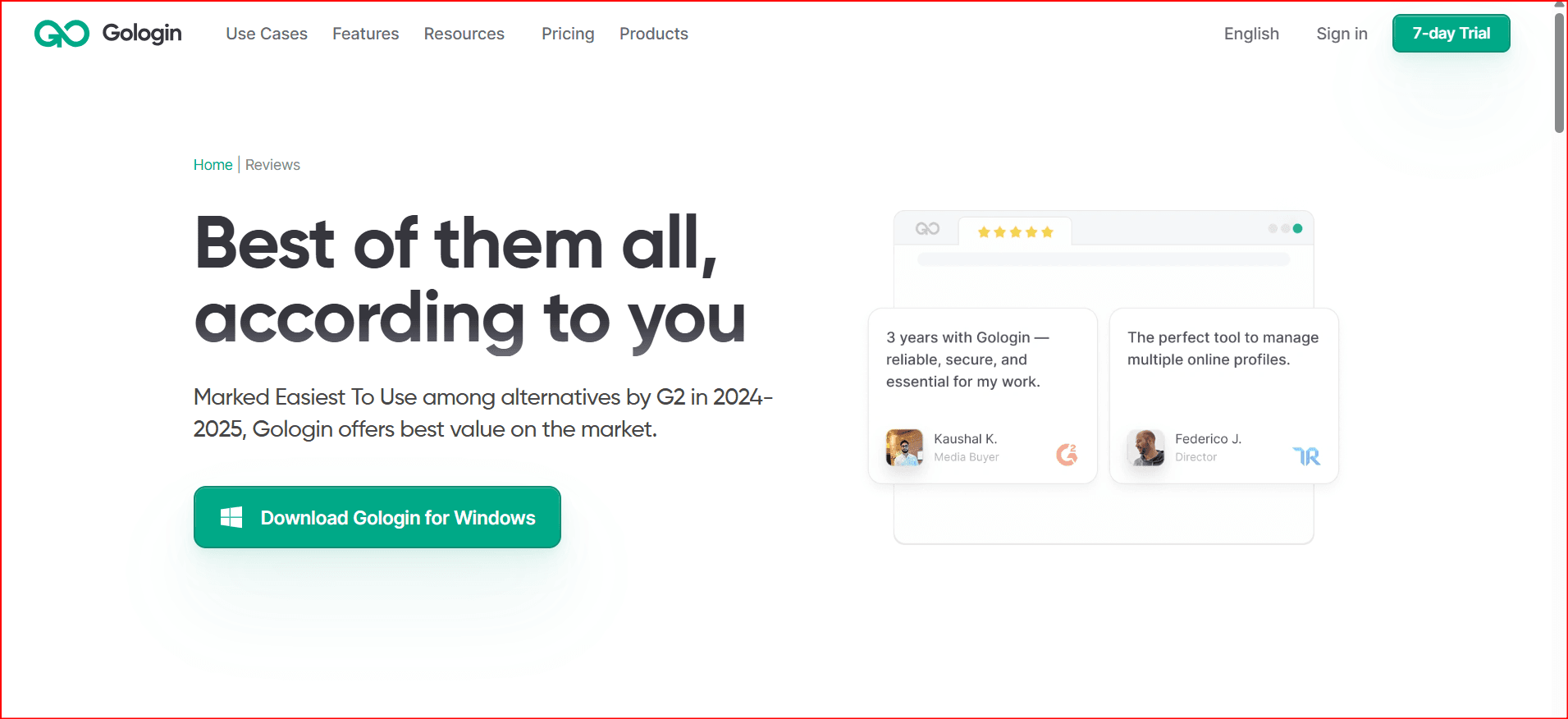Click the page's vertical scrollbar

[x=1559, y=74]
